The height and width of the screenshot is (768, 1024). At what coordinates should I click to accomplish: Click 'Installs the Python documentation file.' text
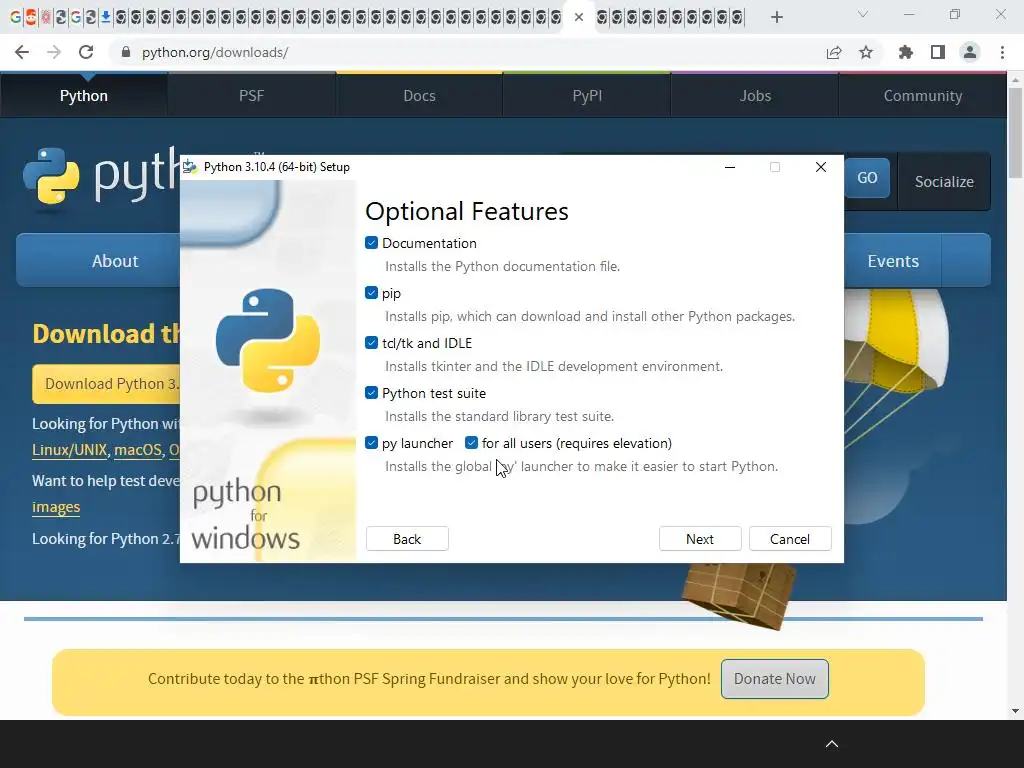coord(502,266)
